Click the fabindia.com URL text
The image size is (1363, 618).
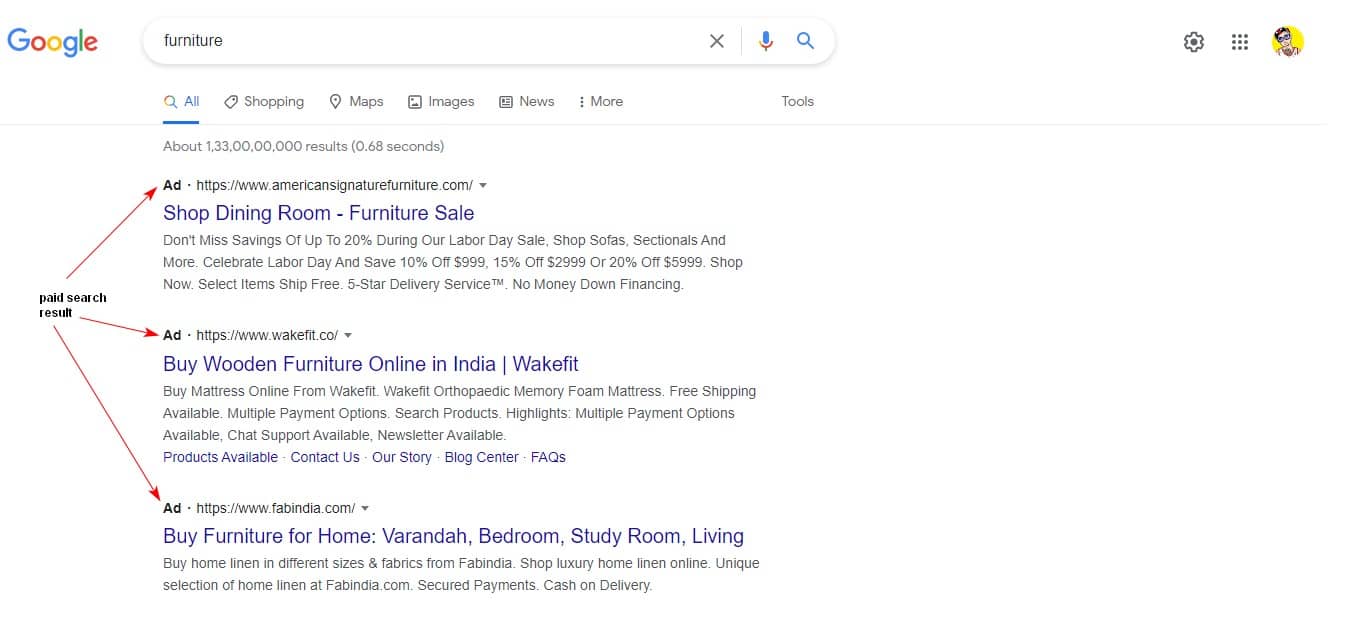click(275, 508)
